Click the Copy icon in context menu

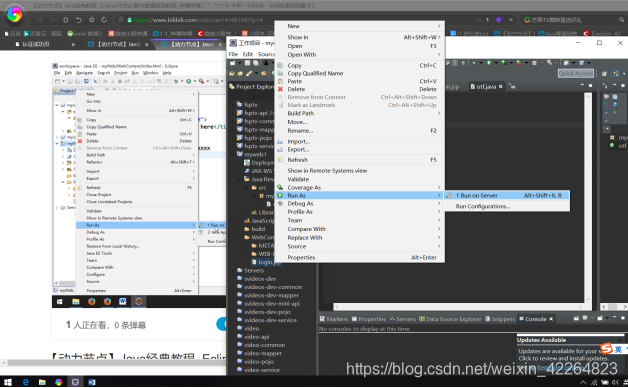(x=280, y=65)
